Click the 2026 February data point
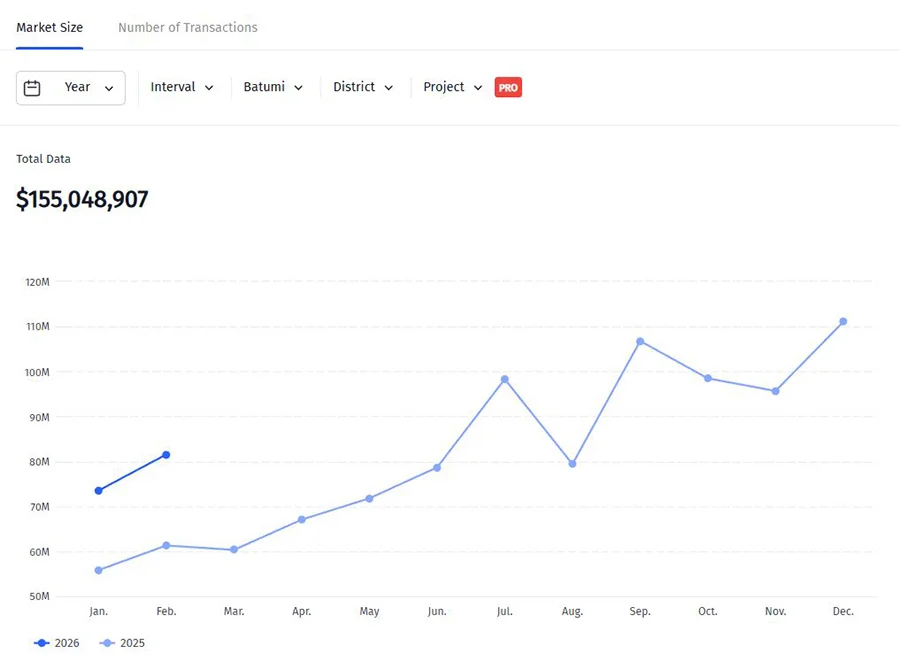This screenshot has width=900, height=669. 166,455
